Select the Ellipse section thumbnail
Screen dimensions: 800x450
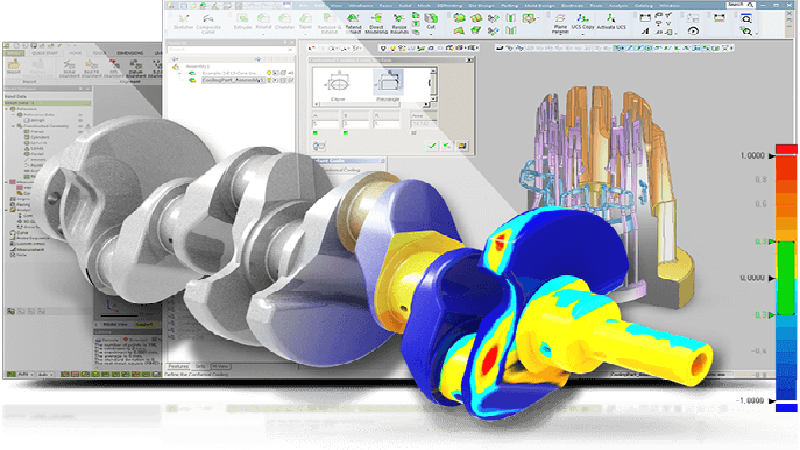(x=338, y=86)
